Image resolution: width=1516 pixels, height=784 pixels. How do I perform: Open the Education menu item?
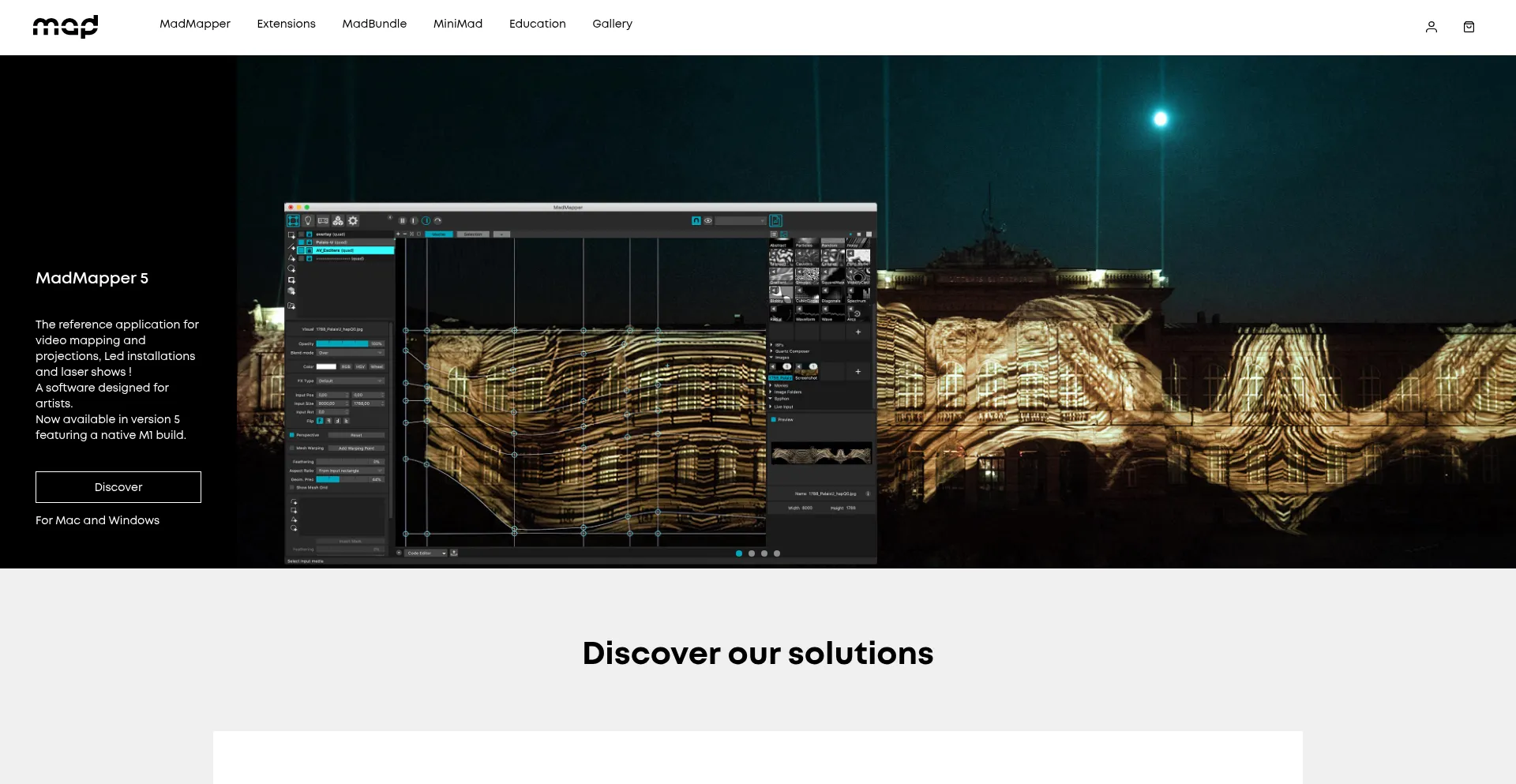pos(537,24)
